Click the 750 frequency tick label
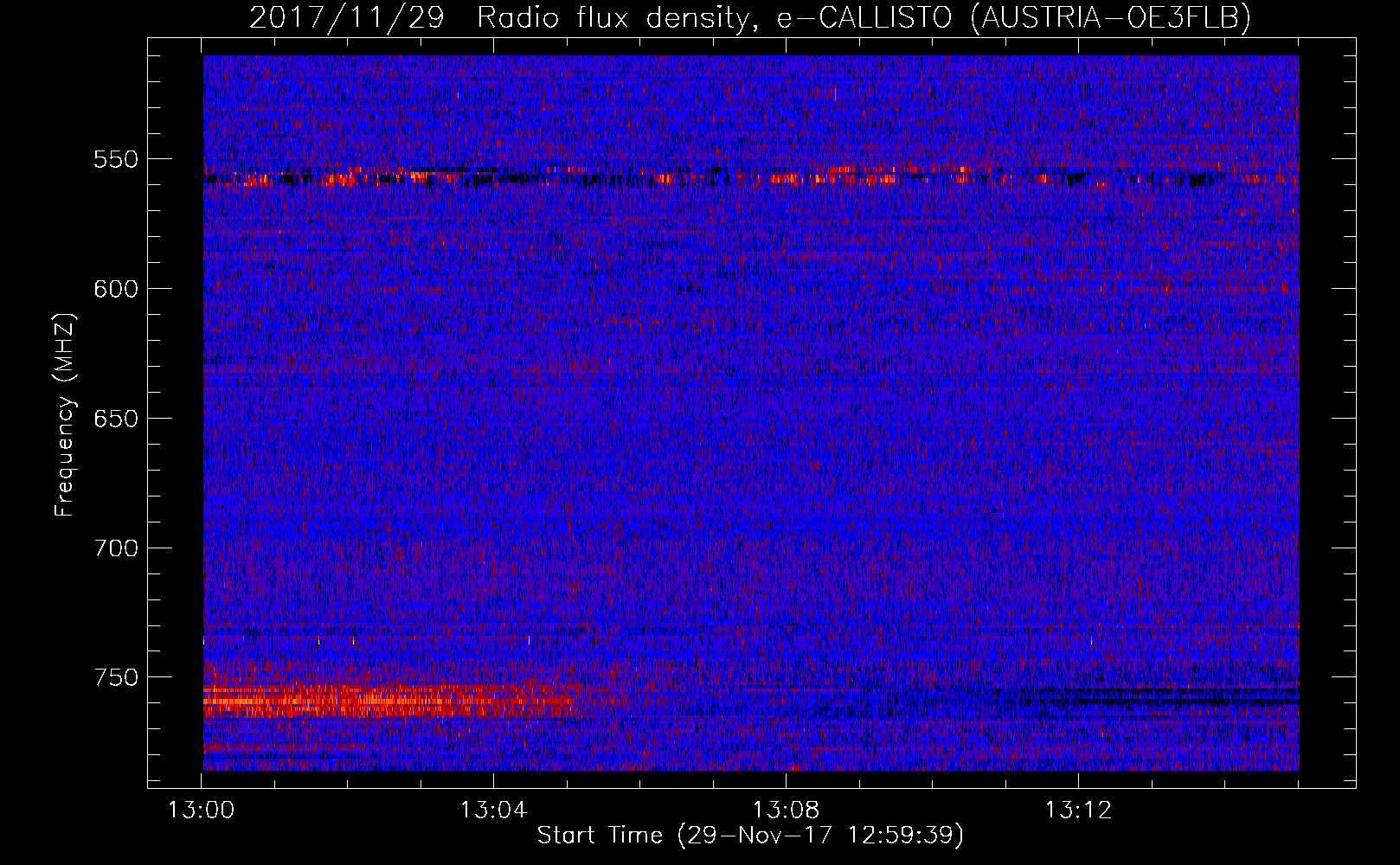The height and width of the screenshot is (865, 1400). coord(116,677)
